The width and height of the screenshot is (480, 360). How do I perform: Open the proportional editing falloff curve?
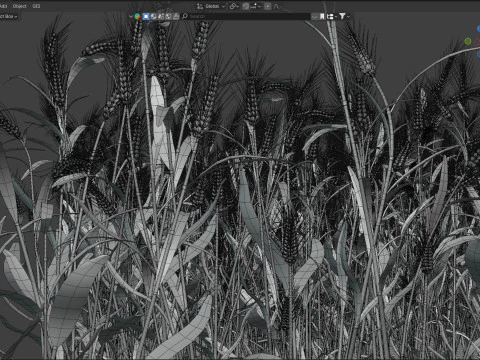pos(276,6)
